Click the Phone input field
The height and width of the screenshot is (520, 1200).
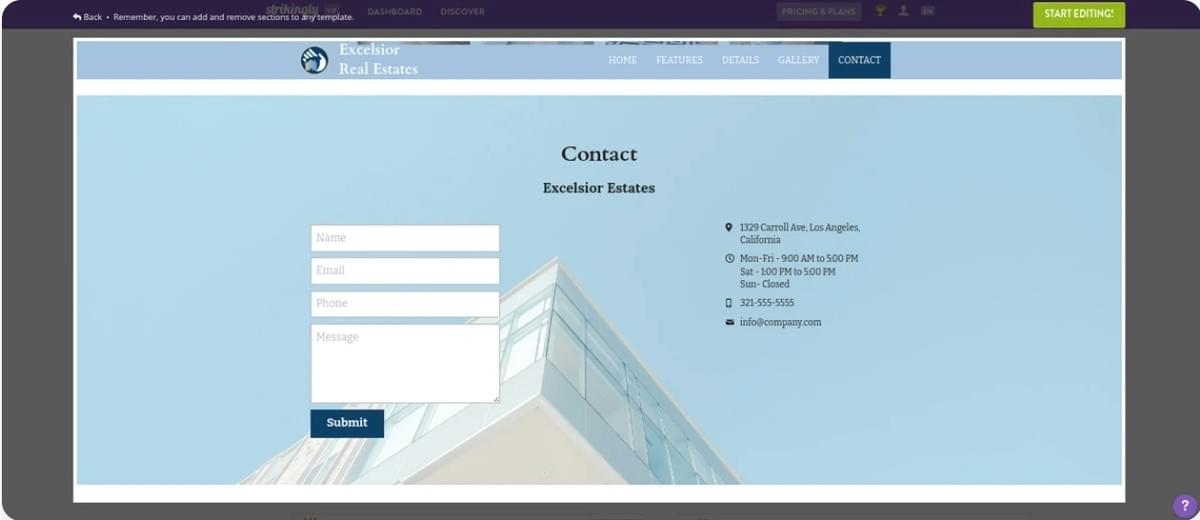click(x=405, y=304)
